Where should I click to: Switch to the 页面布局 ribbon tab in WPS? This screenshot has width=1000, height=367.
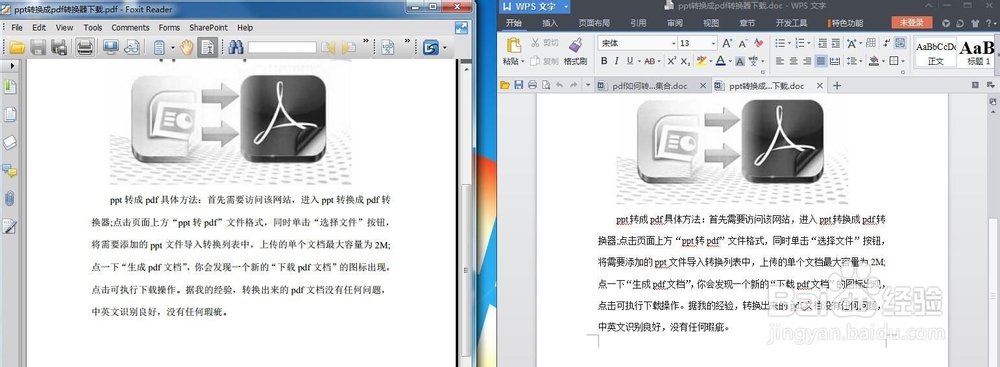[x=594, y=23]
